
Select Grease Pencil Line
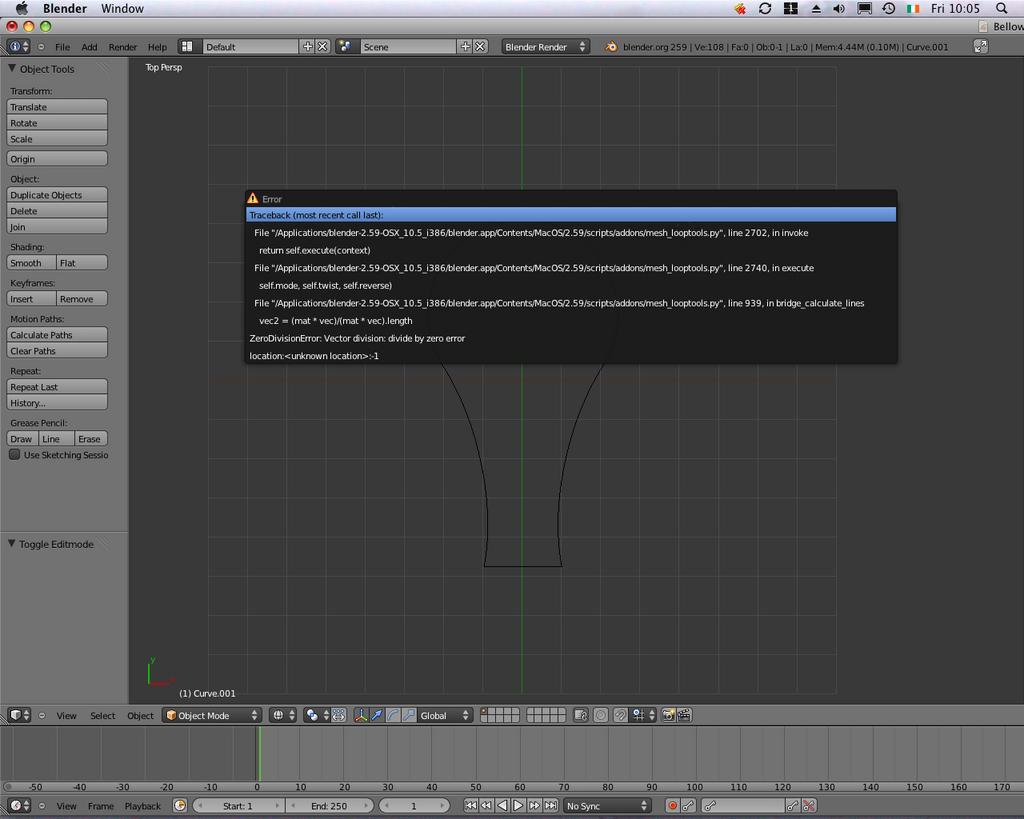point(56,439)
